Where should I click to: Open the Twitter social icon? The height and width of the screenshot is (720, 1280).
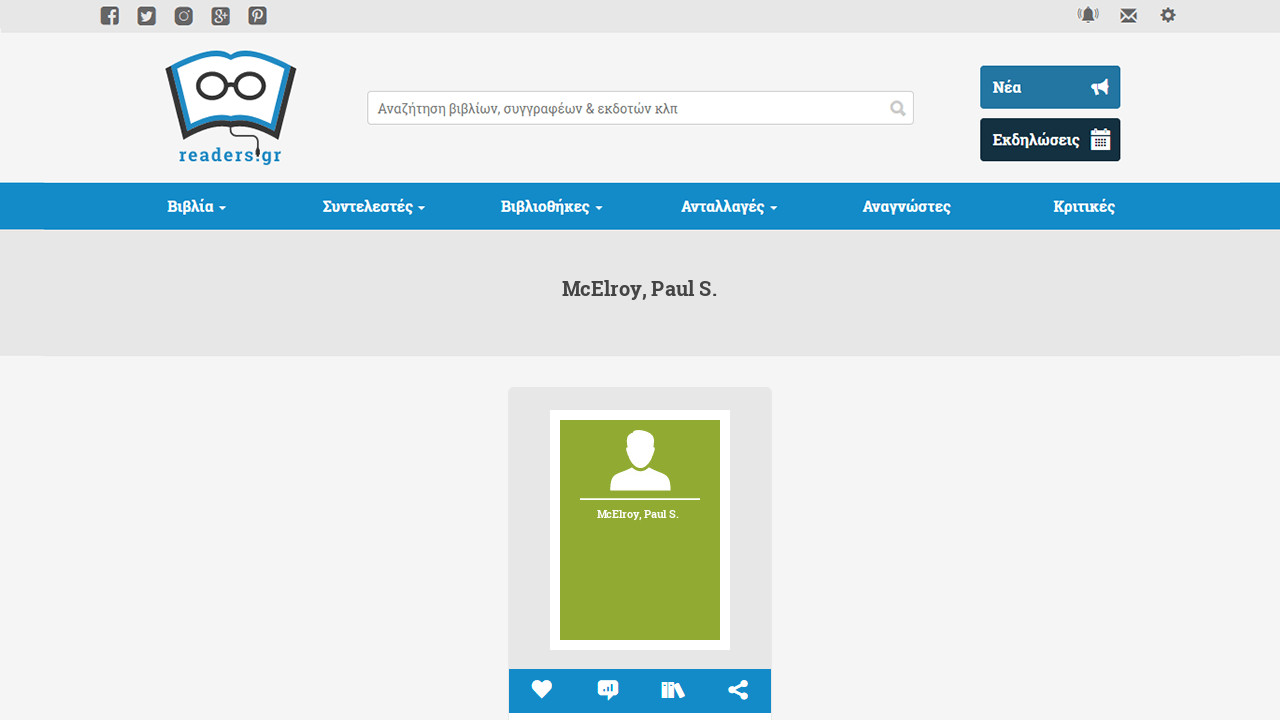(x=147, y=16)
